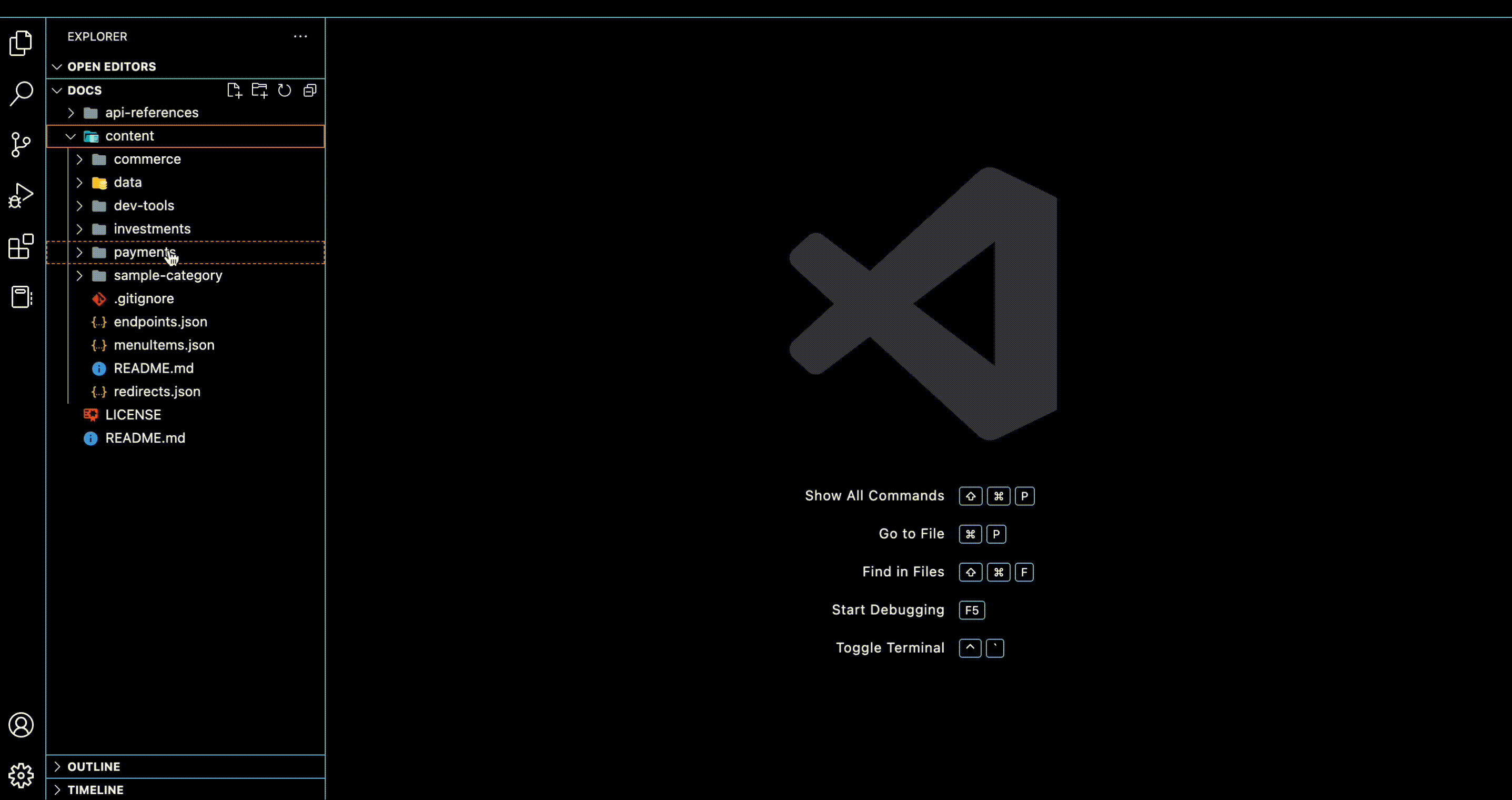Open endpoints.json file

[x=160, y=322]
